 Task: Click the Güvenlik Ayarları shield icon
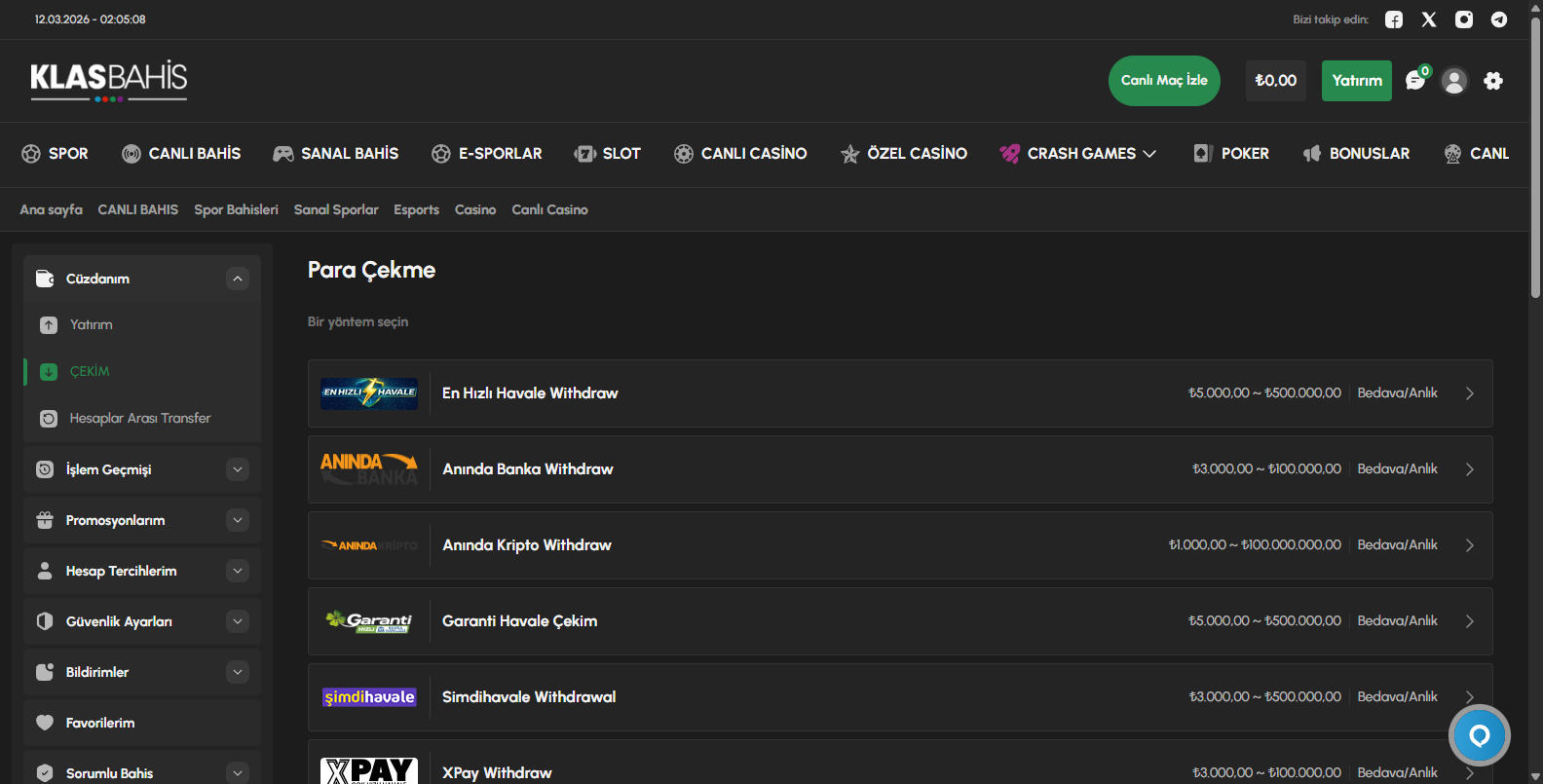coord(45,621)
